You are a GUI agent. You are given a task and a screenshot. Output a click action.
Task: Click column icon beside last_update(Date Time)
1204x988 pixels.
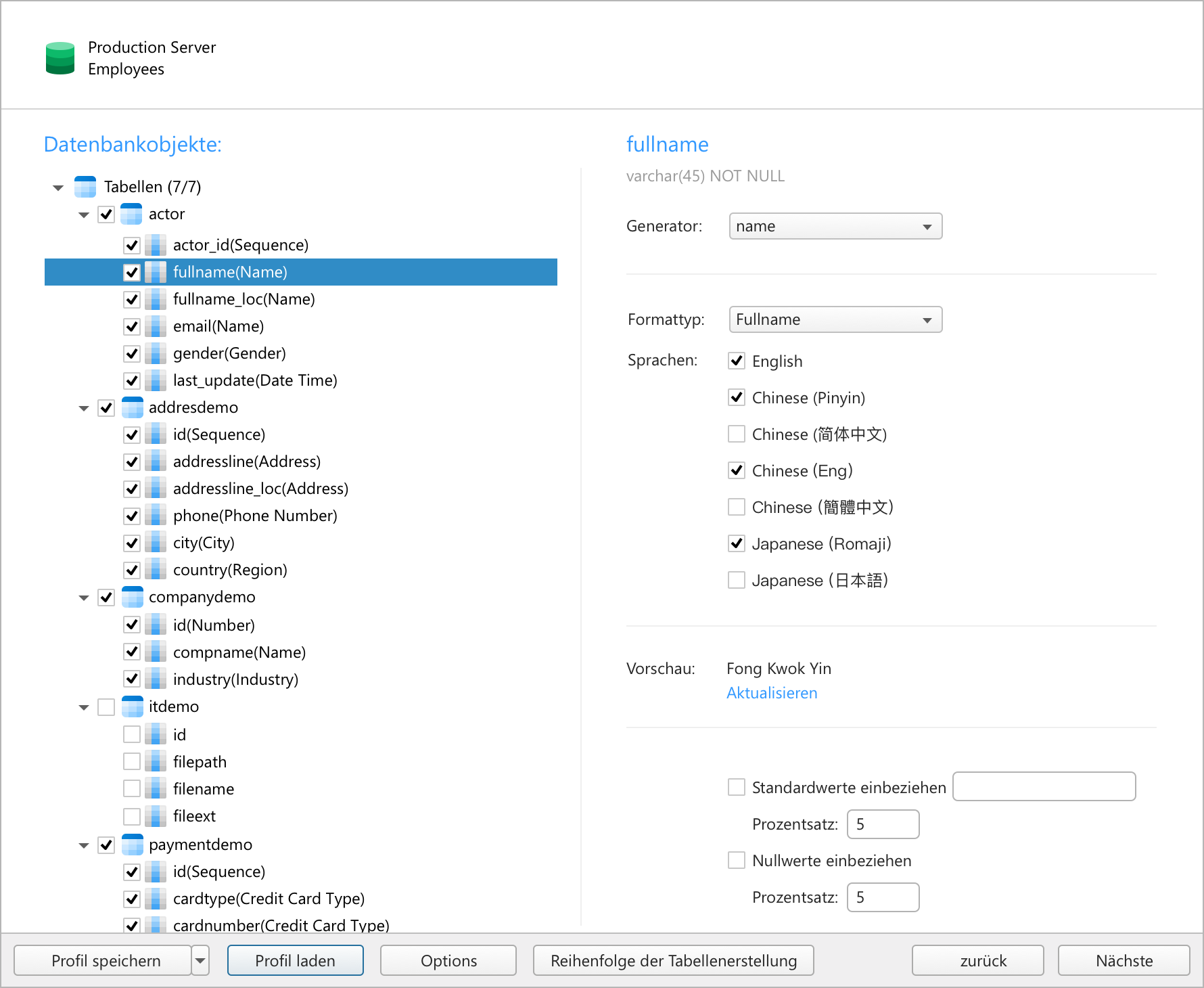click(x=156, y=380)
